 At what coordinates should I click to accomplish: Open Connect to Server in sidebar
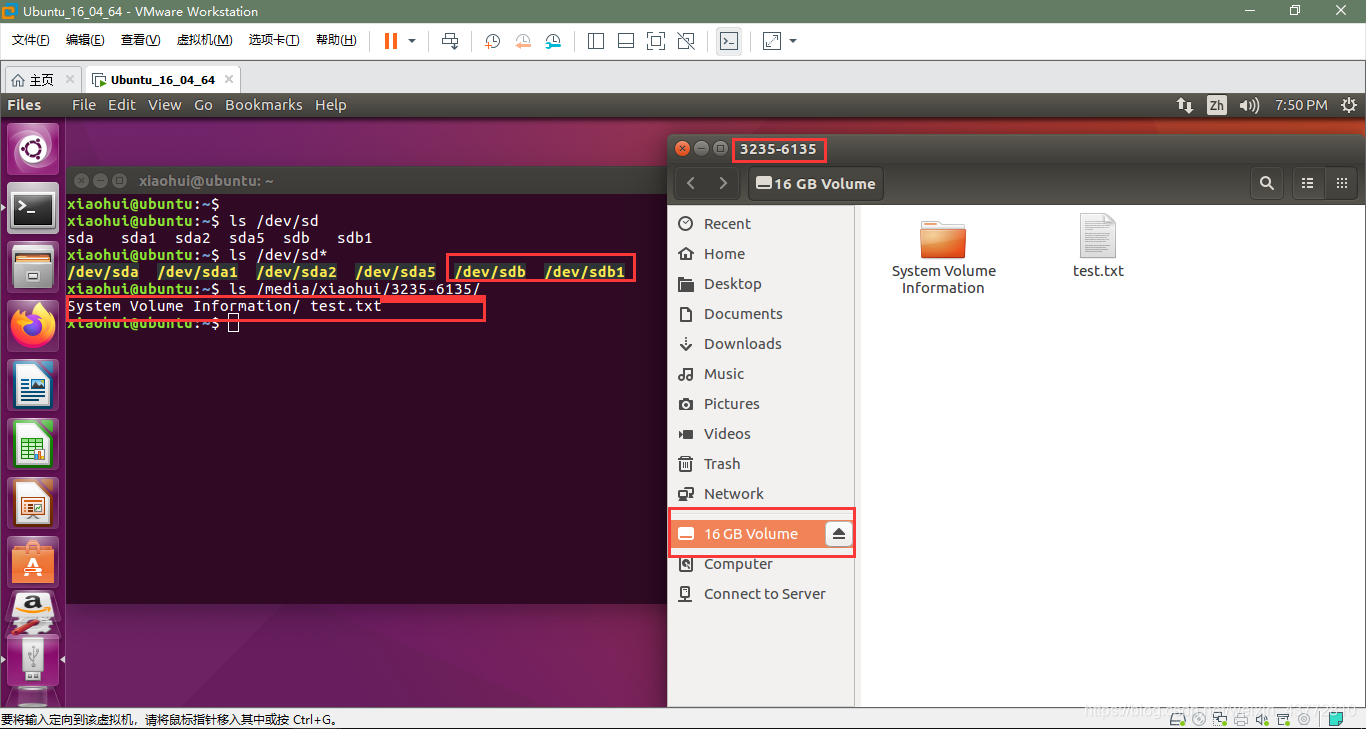[764, 594]
